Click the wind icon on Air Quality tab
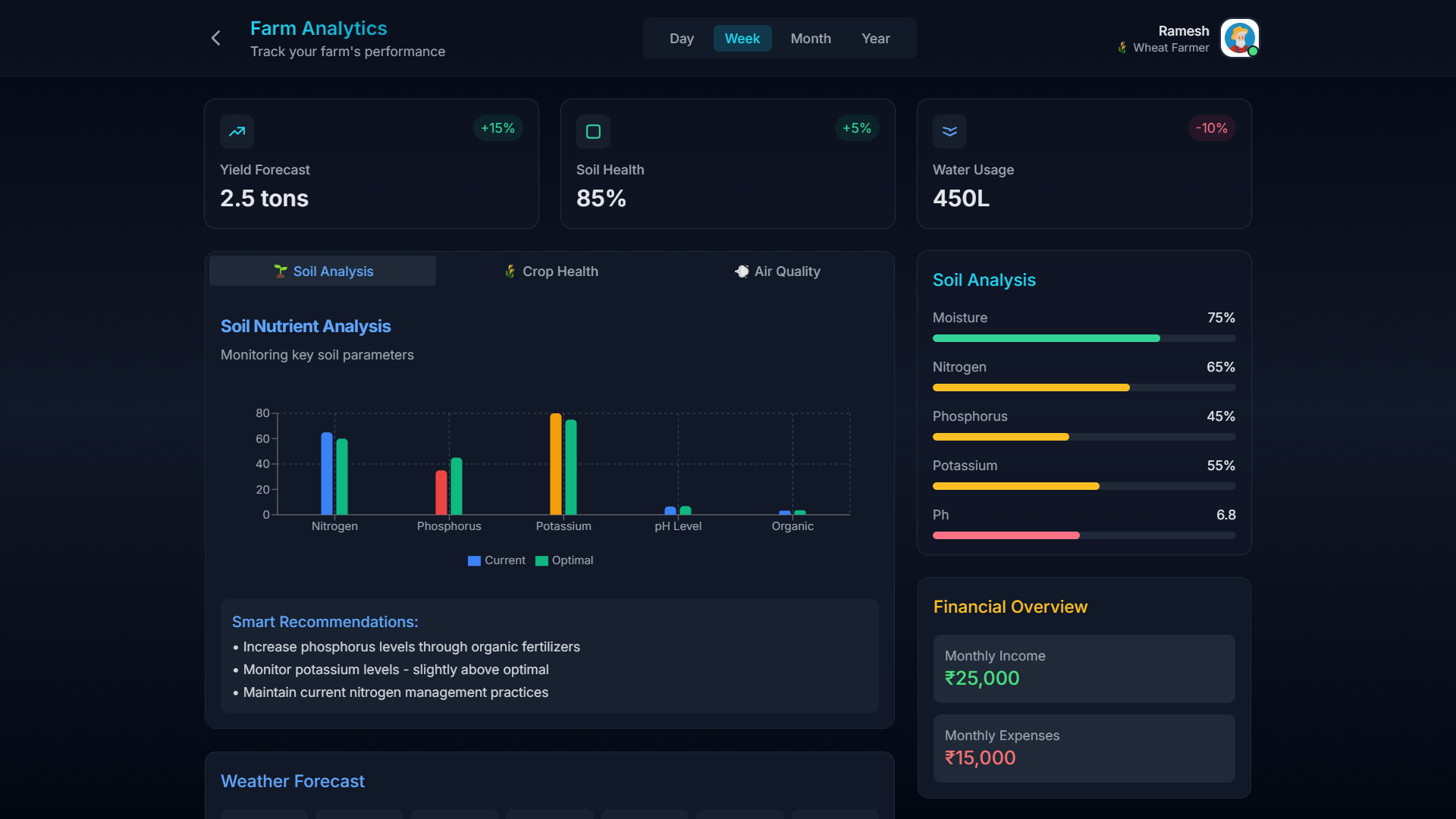The height and width of the screenshot is (819, 1456). click(742, 271)
